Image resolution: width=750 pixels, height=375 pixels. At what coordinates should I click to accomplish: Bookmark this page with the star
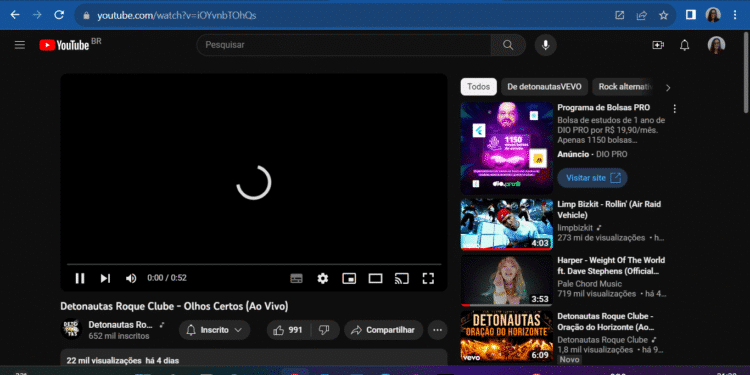point(663,15)
